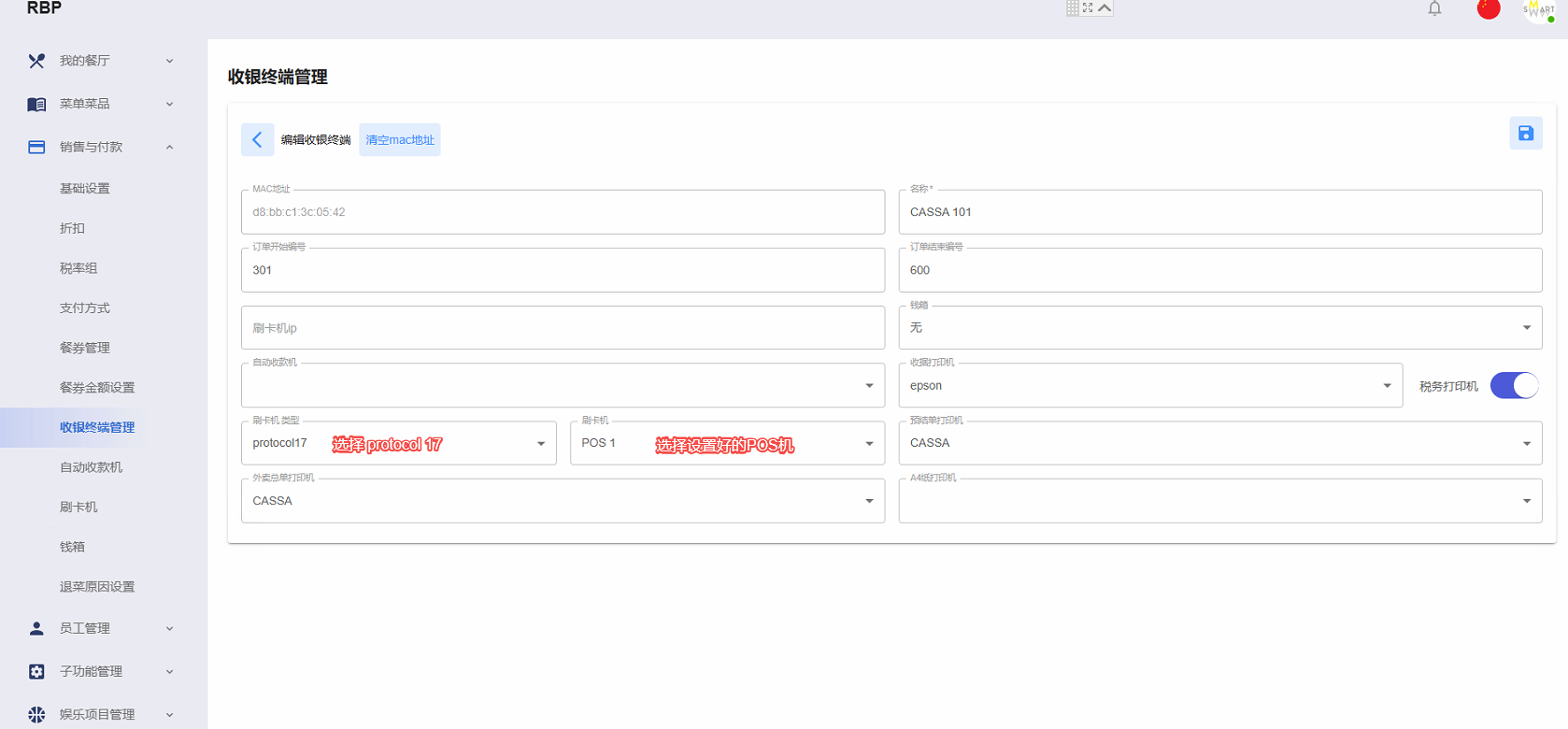
Task: Open the notification bell
Action: [1434, 9]
